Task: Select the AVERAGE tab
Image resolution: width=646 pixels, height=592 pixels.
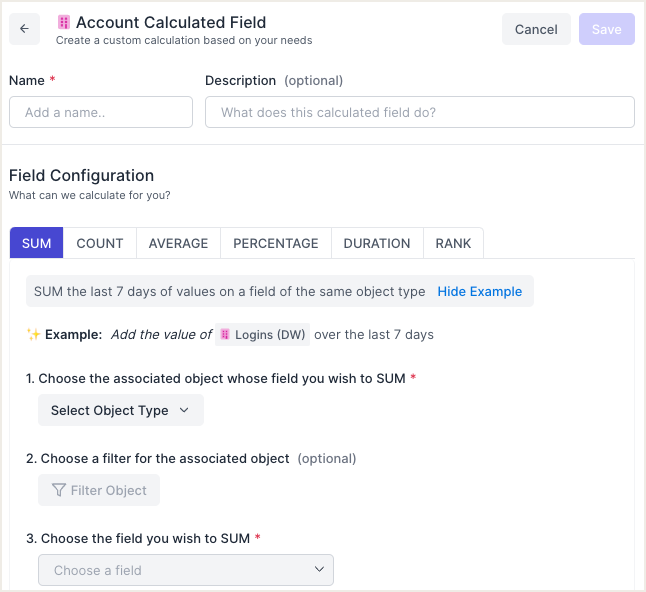Action: tap(178, 243)
